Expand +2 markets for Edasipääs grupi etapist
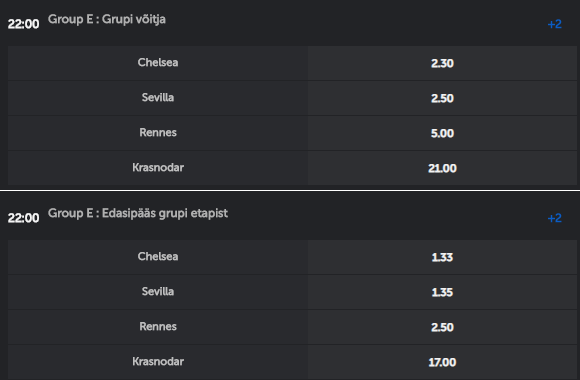Screen dimensions: 580x380 pos(554,218)
